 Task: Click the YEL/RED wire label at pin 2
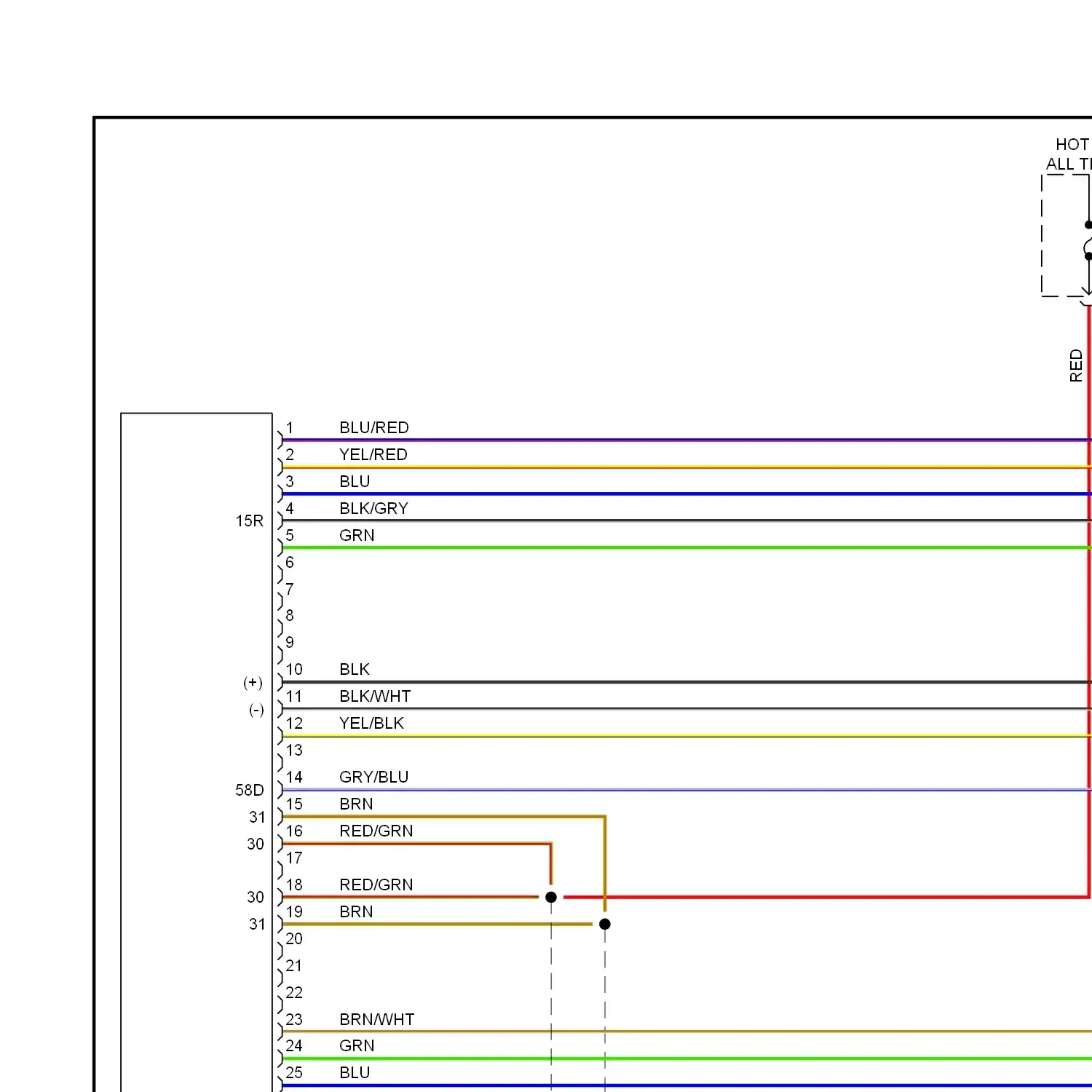tap(373, 454)
